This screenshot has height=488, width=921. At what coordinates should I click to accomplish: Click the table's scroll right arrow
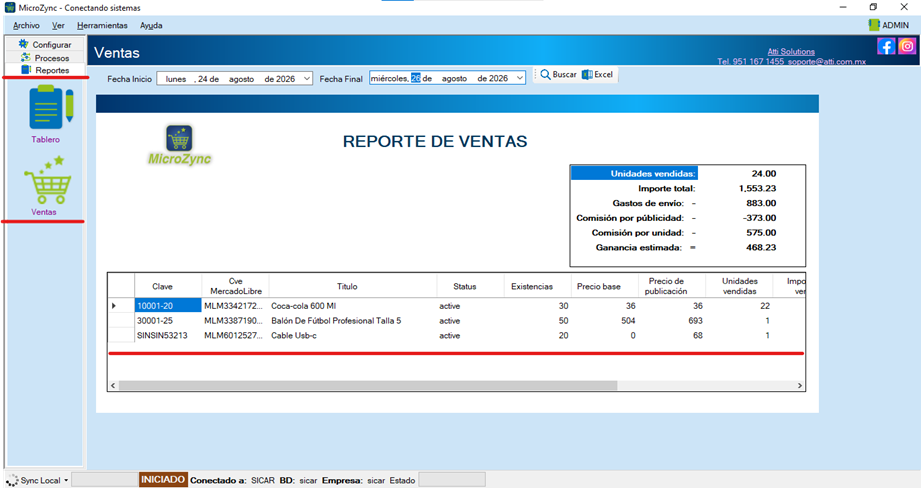click(x=799, y=385)
